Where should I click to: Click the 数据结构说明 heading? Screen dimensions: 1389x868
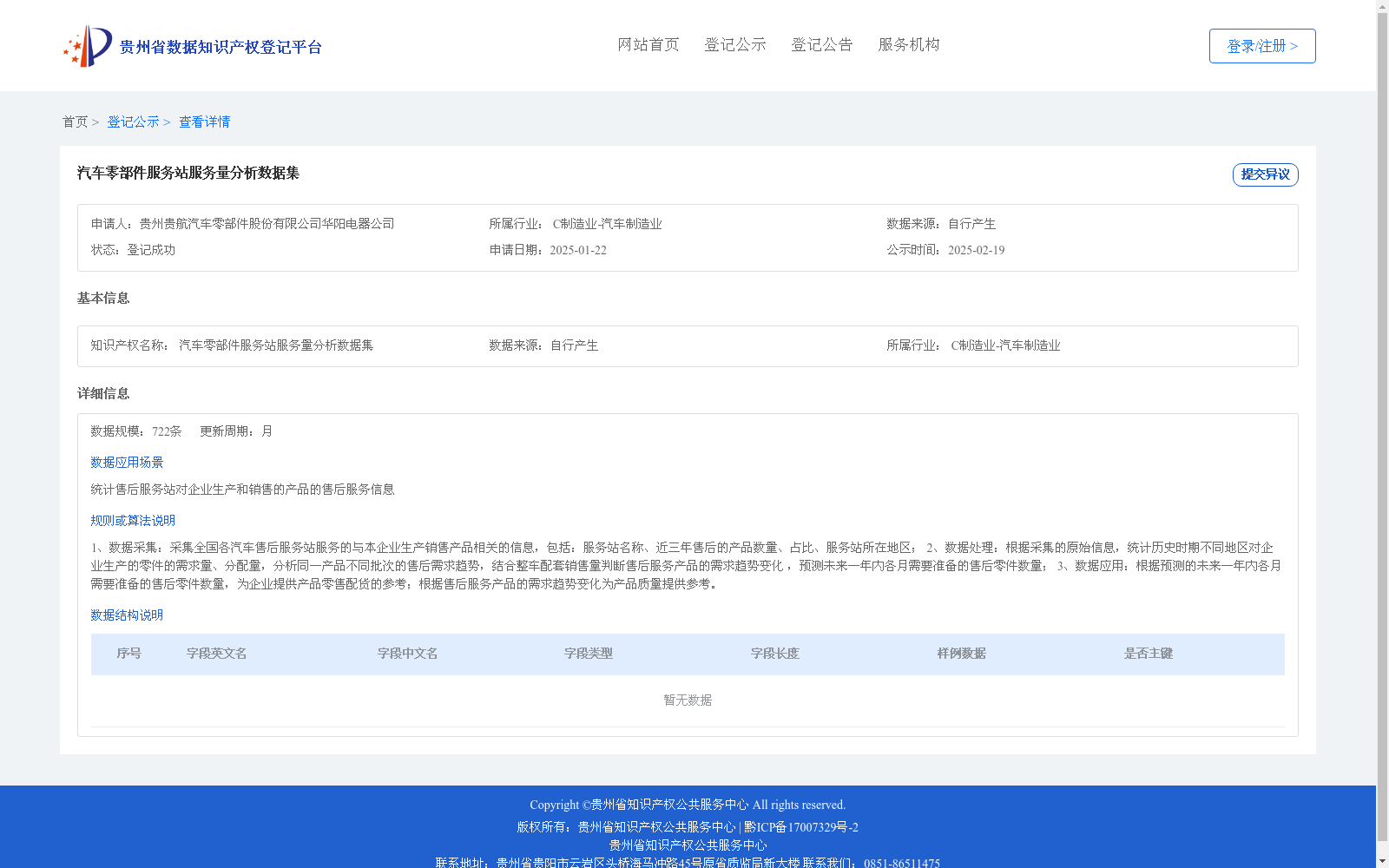(127, 615)
